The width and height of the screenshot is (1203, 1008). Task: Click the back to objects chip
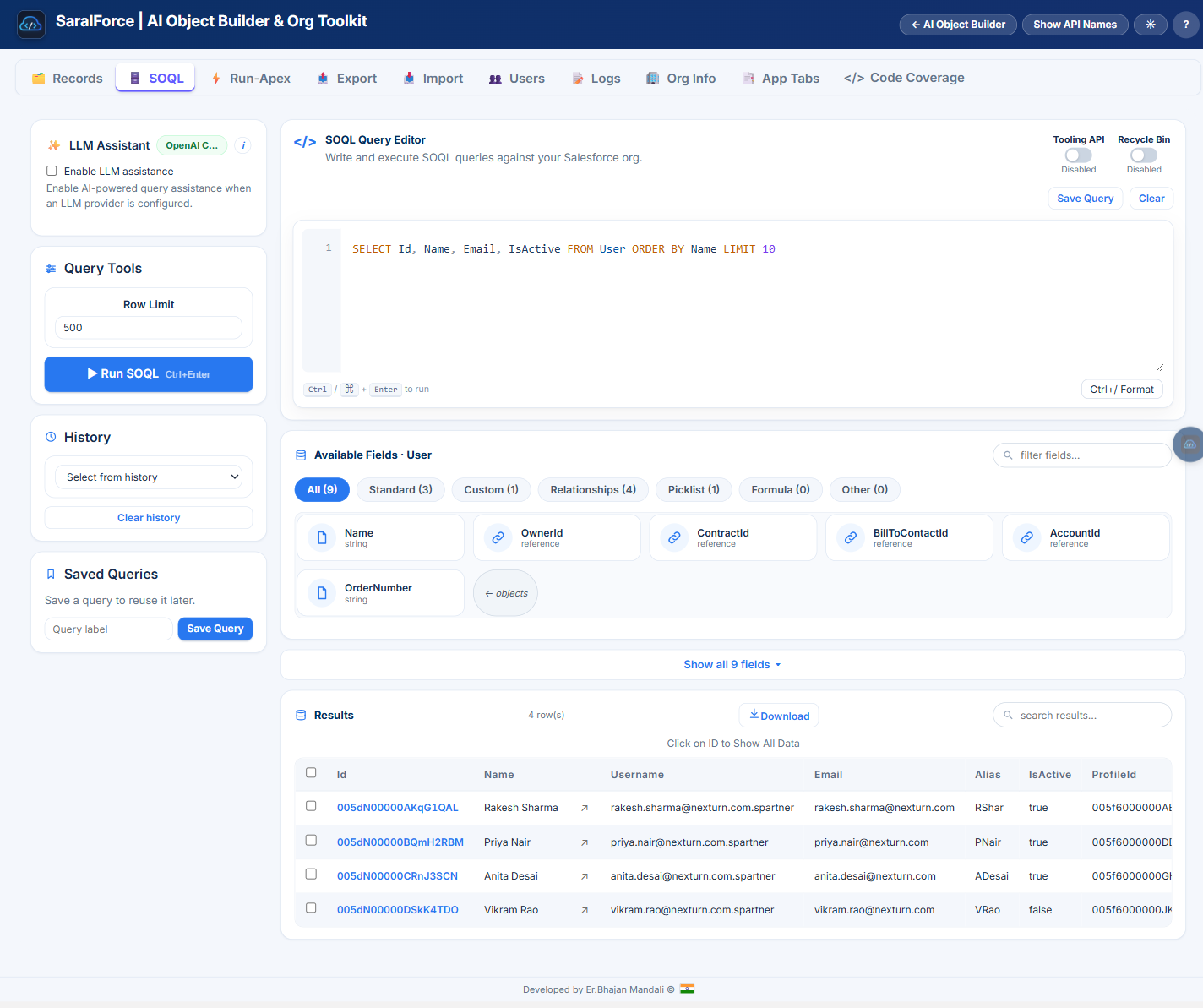tap(505, 593)
